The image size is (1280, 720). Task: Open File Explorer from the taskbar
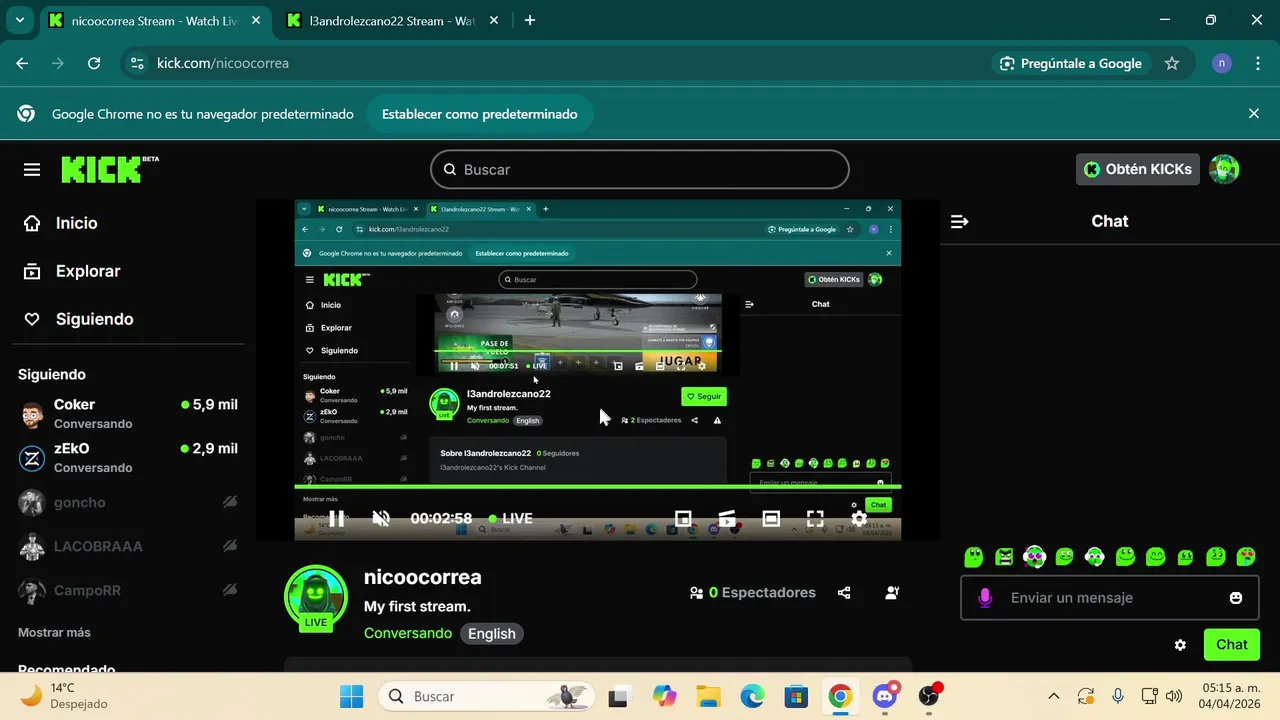pos(708,696)
